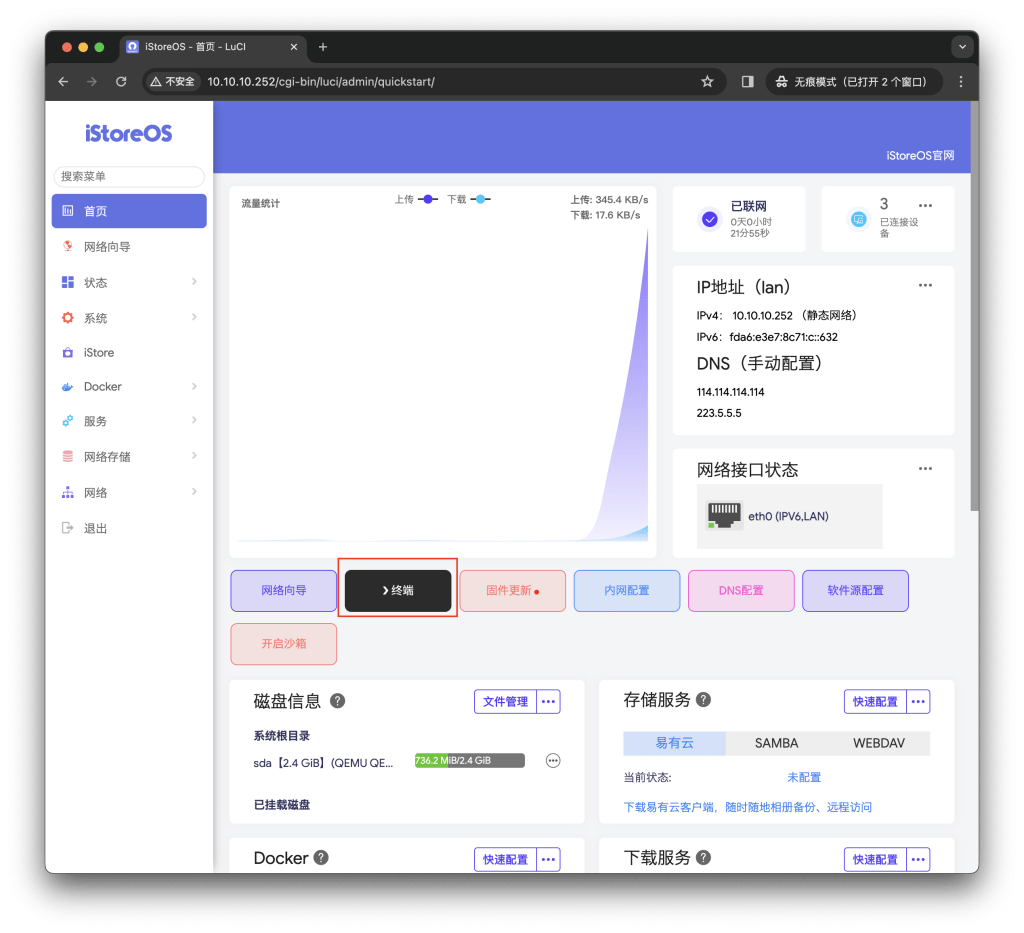
Task: Click the page vertical scrollbar
Action: point(974,307)
